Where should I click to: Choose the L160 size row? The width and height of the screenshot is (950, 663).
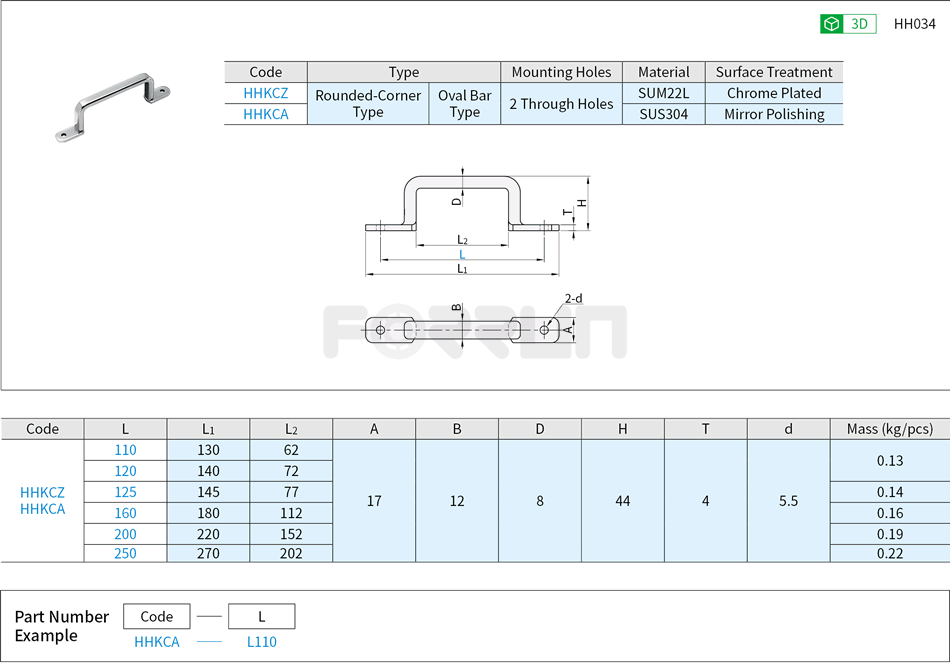(x=126, y=513)
